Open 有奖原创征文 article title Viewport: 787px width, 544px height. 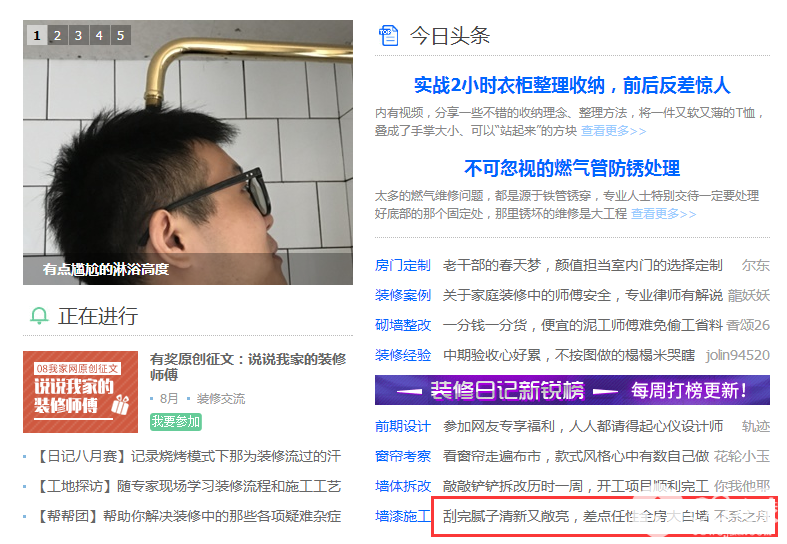point(248,367)
